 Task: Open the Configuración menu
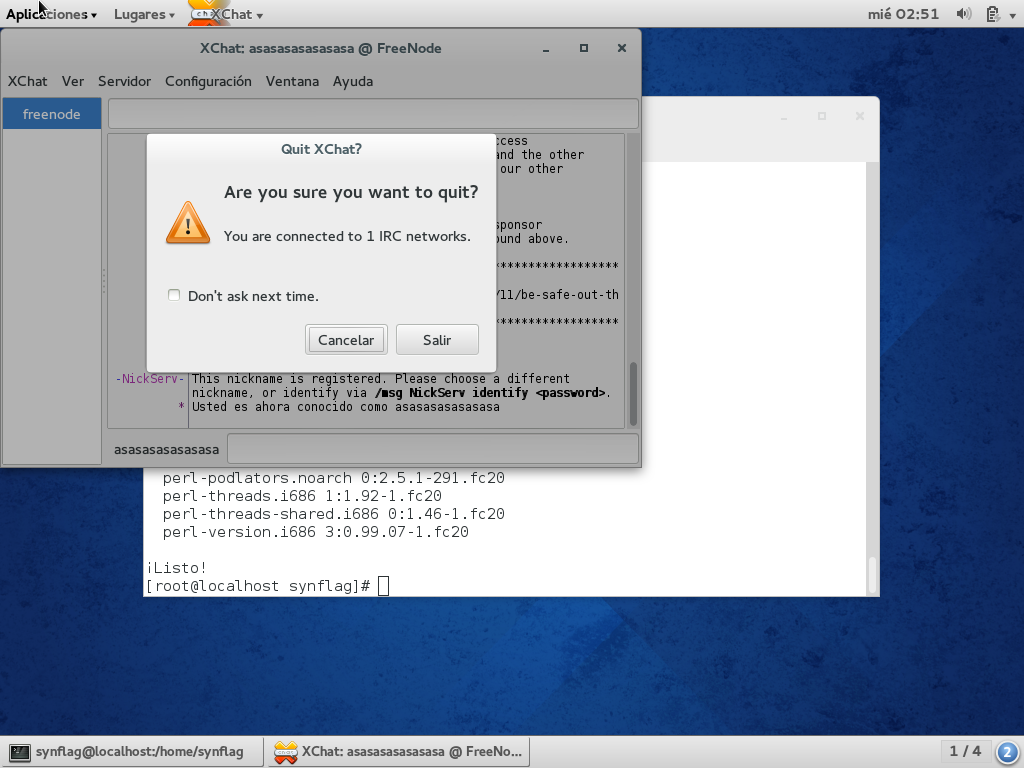point(208,81)
